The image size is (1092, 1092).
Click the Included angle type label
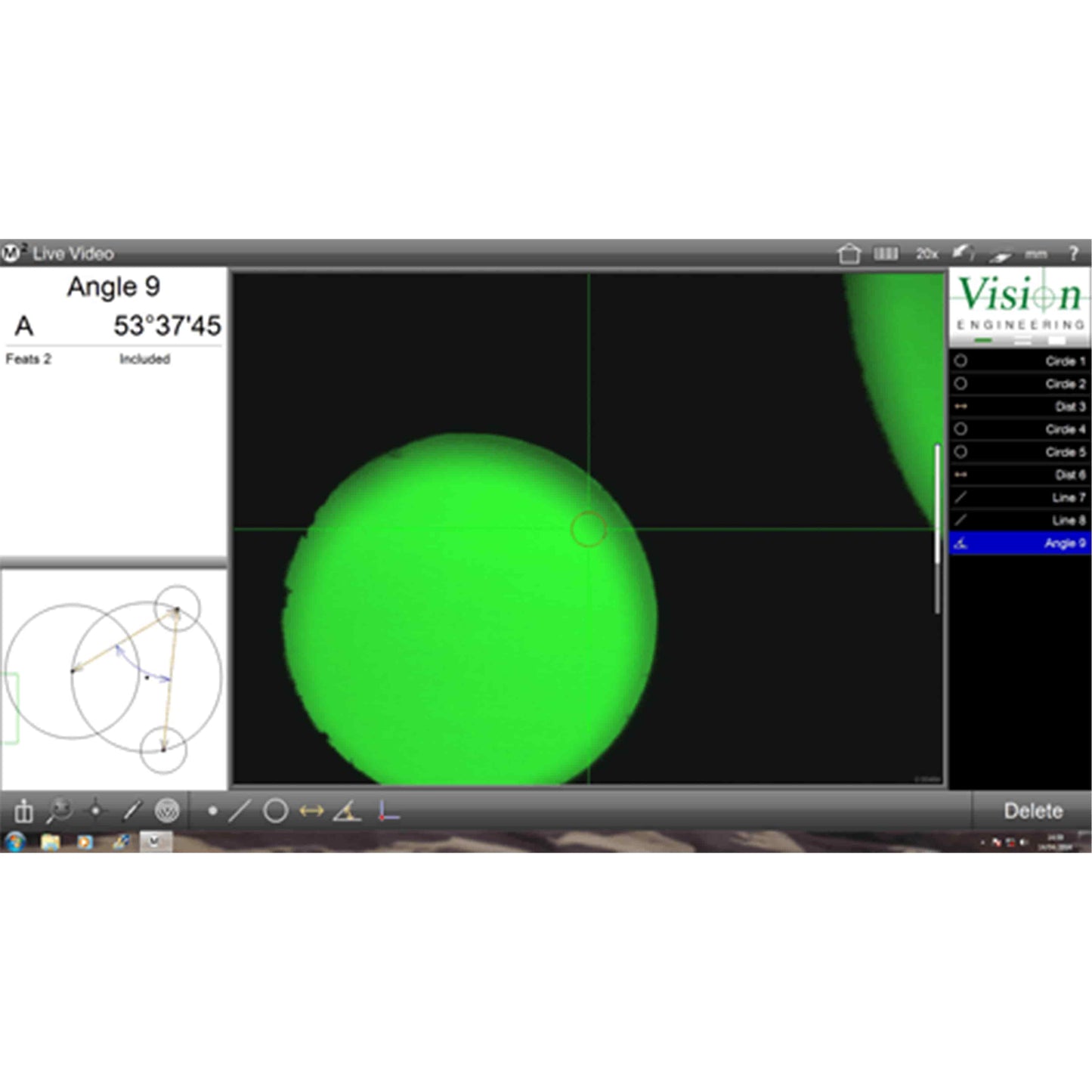pos(144,359)
